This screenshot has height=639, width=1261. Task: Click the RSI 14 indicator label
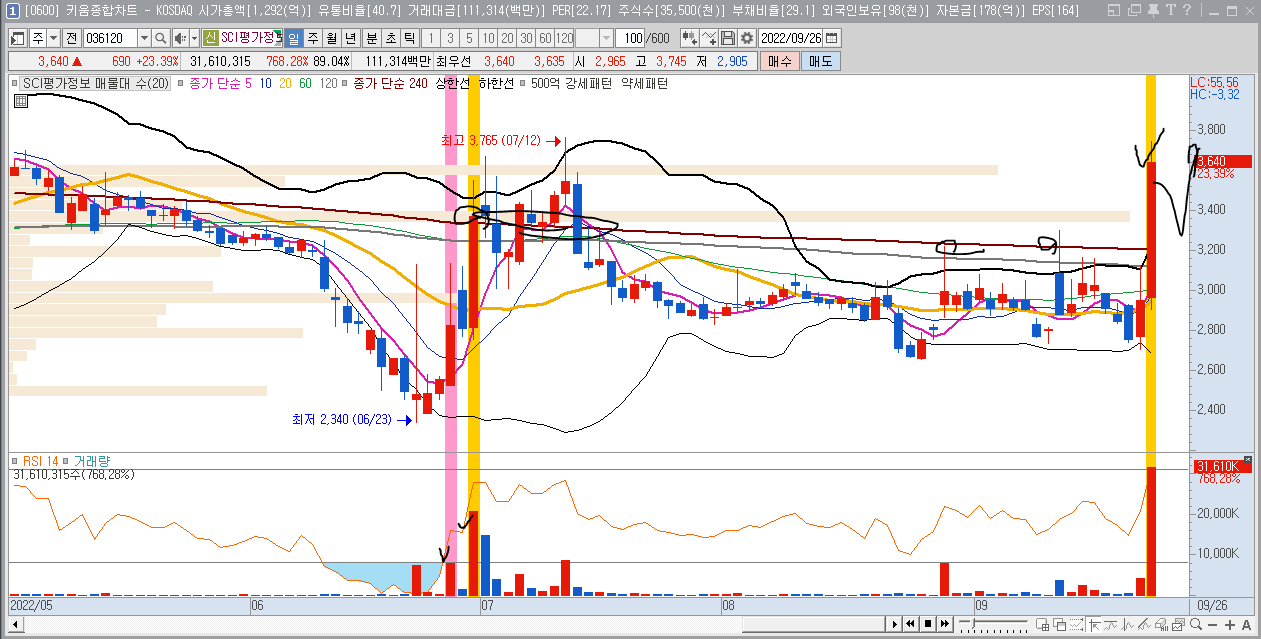click(x=43, y=461)
